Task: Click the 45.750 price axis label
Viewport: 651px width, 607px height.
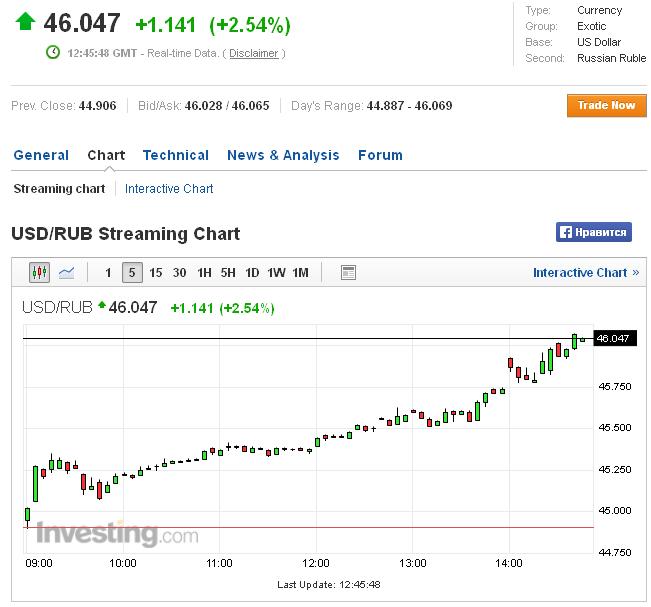Action: (x=615, y=387)
